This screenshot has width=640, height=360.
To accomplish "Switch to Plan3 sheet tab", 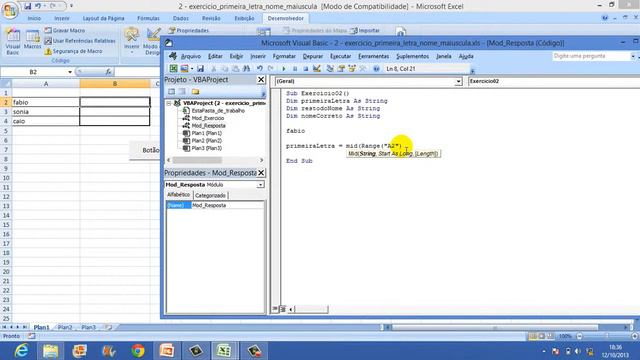I will [x=88, y=327].
